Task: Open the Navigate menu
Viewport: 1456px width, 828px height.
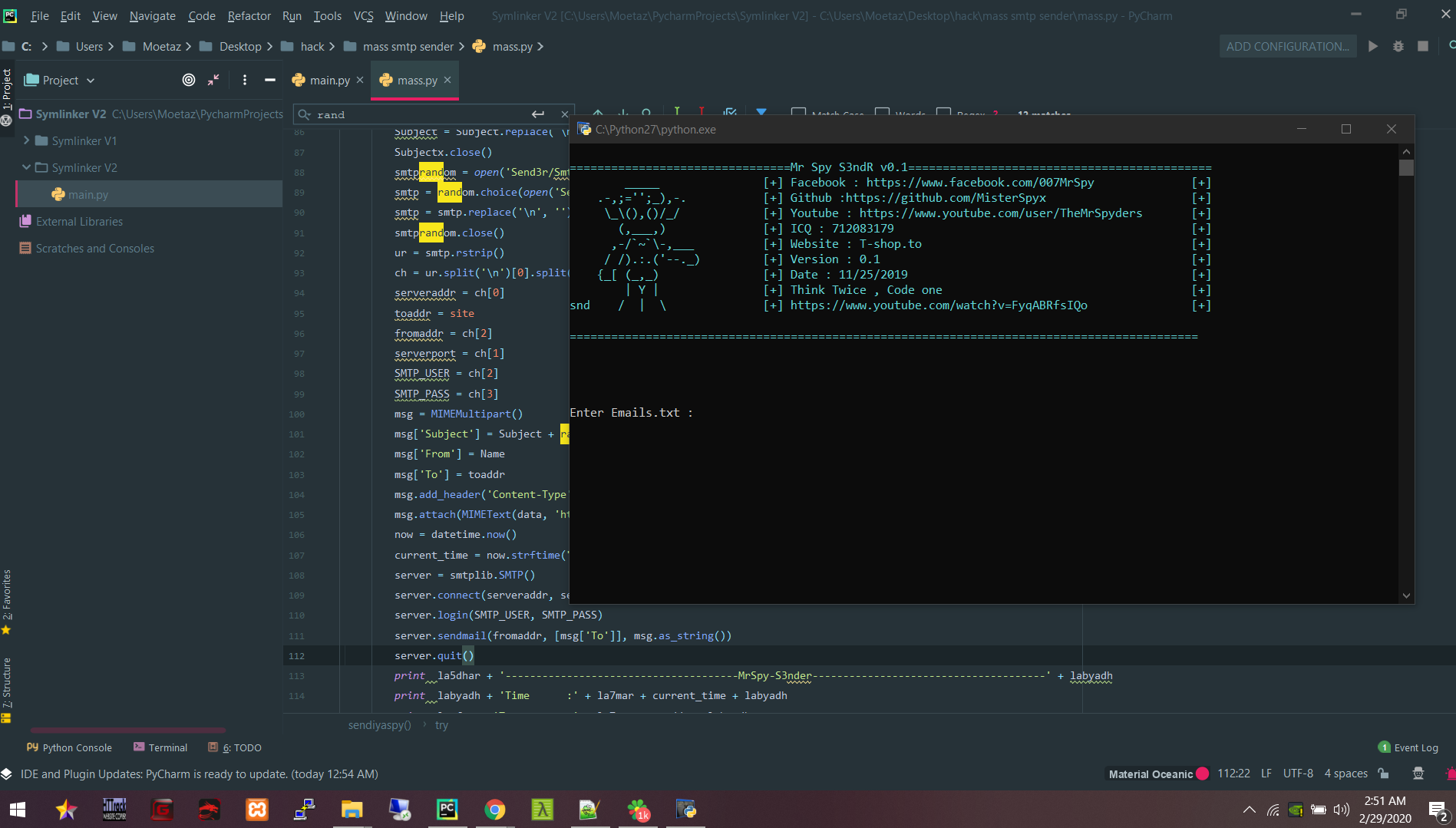Action: tap(152, 15)
